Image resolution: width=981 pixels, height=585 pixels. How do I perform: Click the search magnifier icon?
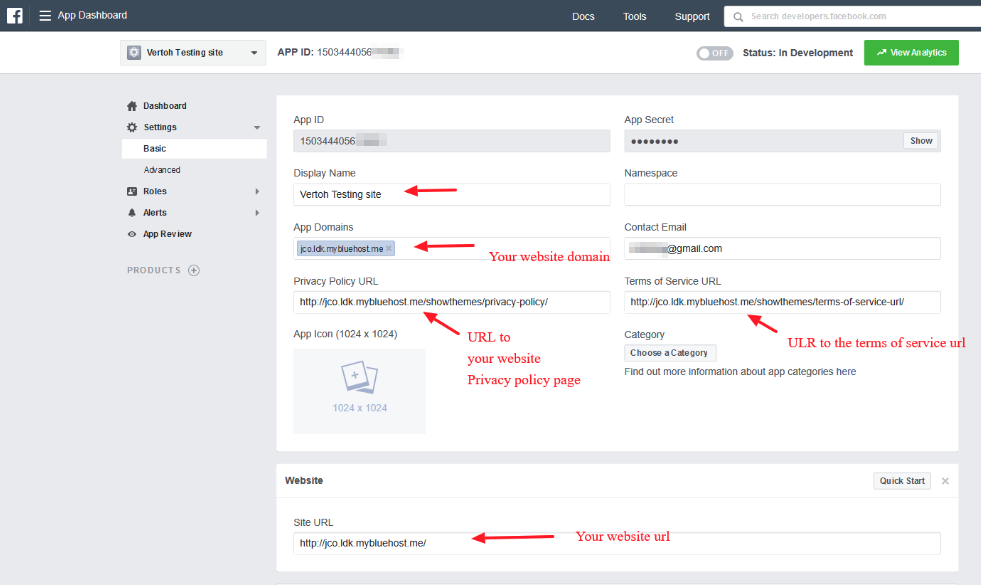pyautogui.click(x=738, y=17)
